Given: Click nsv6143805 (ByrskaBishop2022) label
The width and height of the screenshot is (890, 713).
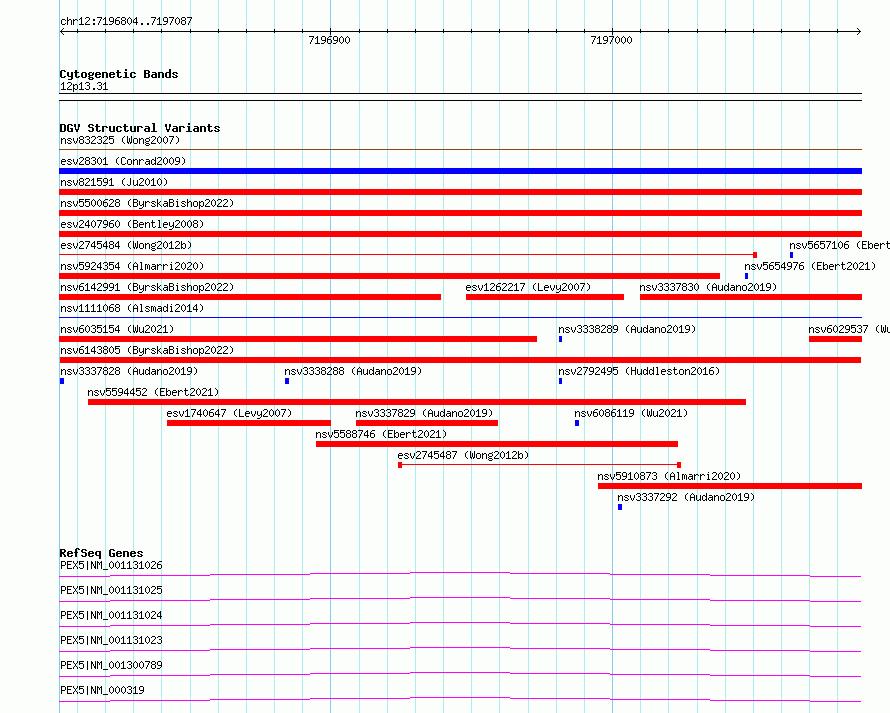Looking at the screenshot, I should coord(147,350).
